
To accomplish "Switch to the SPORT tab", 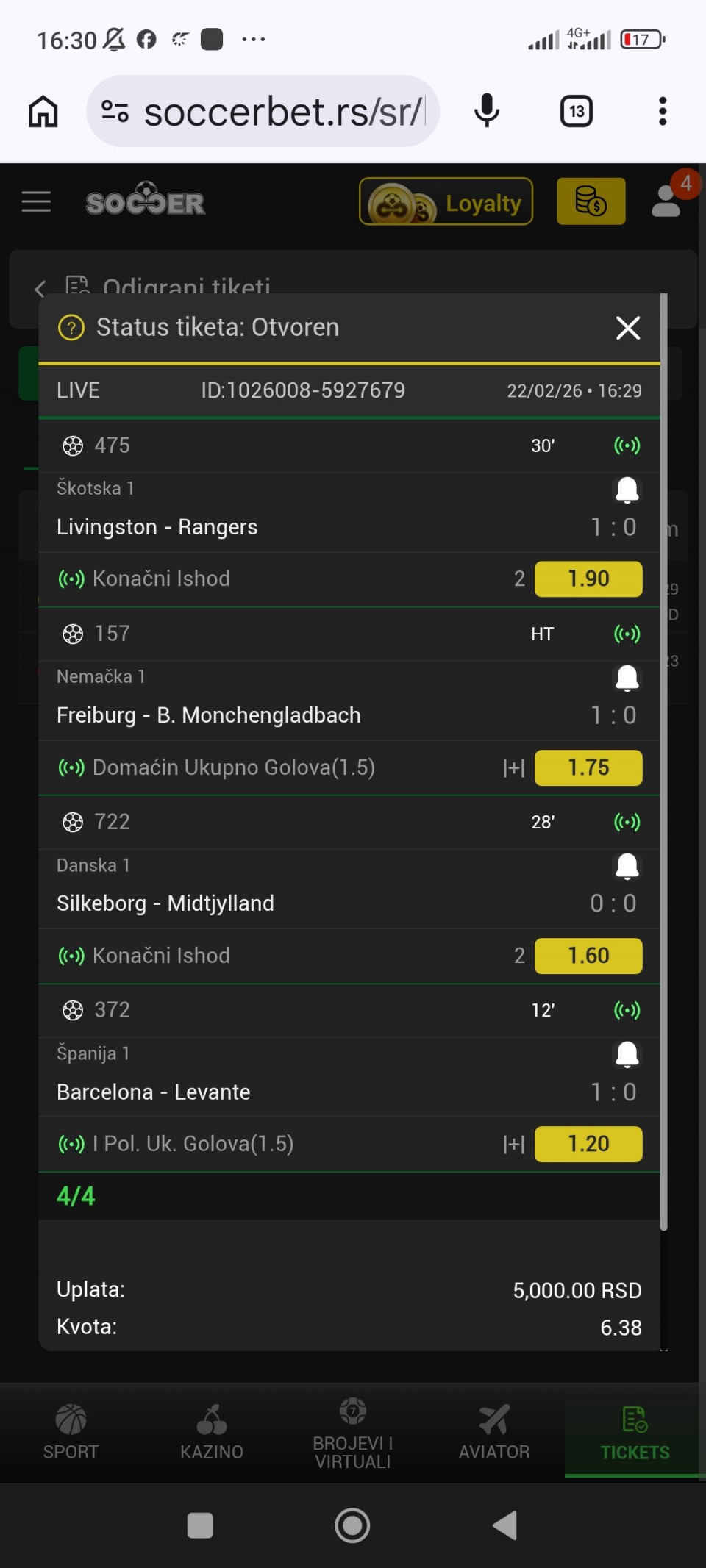I will pyautogui.click(x=71, y=1432).
